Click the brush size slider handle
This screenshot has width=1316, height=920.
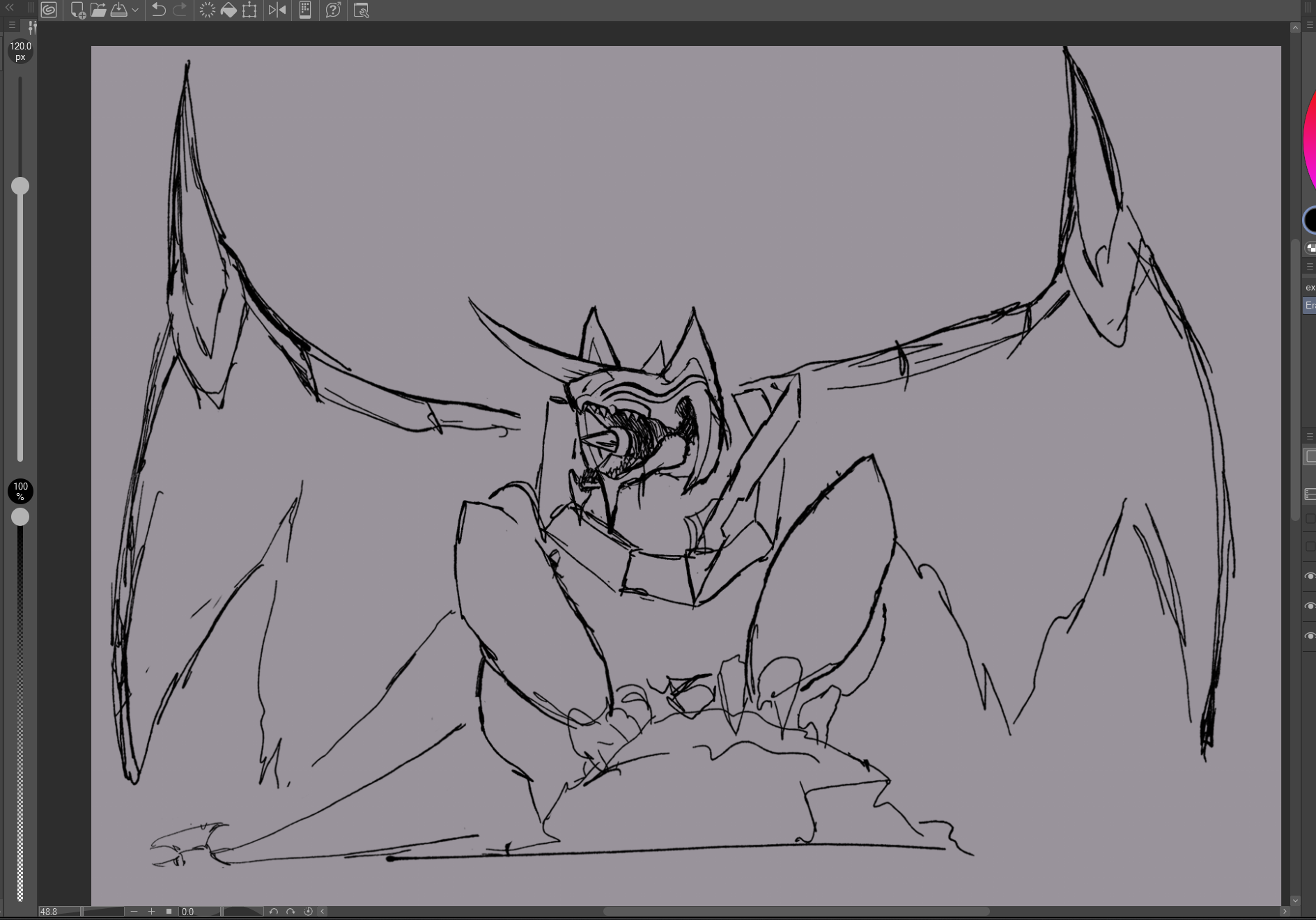pos(20,186)
